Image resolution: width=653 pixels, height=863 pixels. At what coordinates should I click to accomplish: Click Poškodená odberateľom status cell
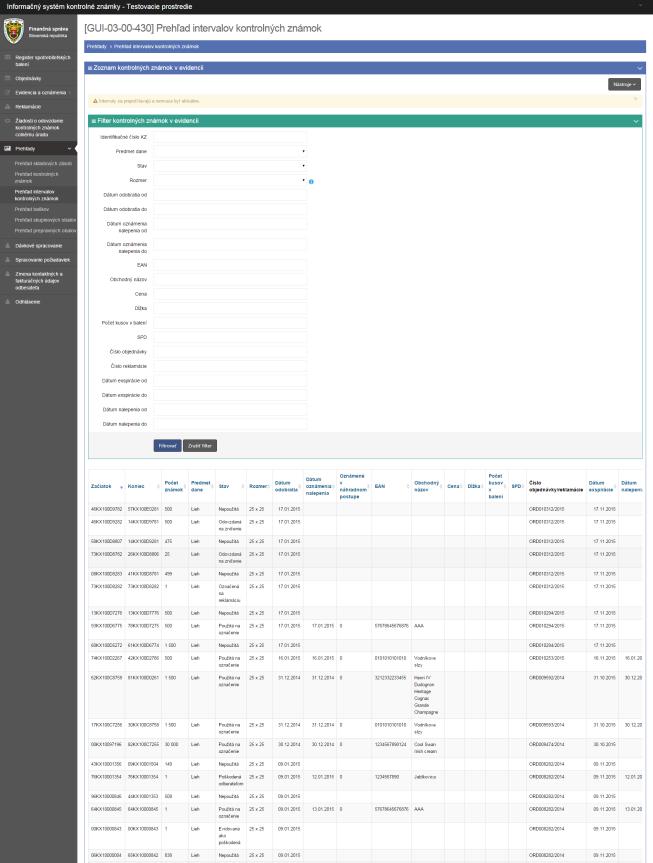point(231,780)
